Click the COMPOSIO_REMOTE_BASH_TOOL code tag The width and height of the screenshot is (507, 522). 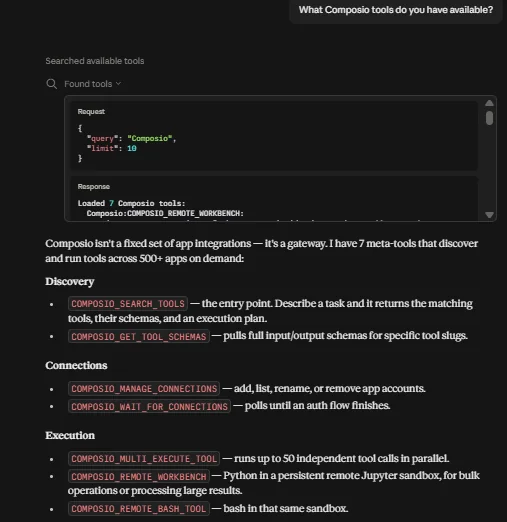[x=139, y=509]
